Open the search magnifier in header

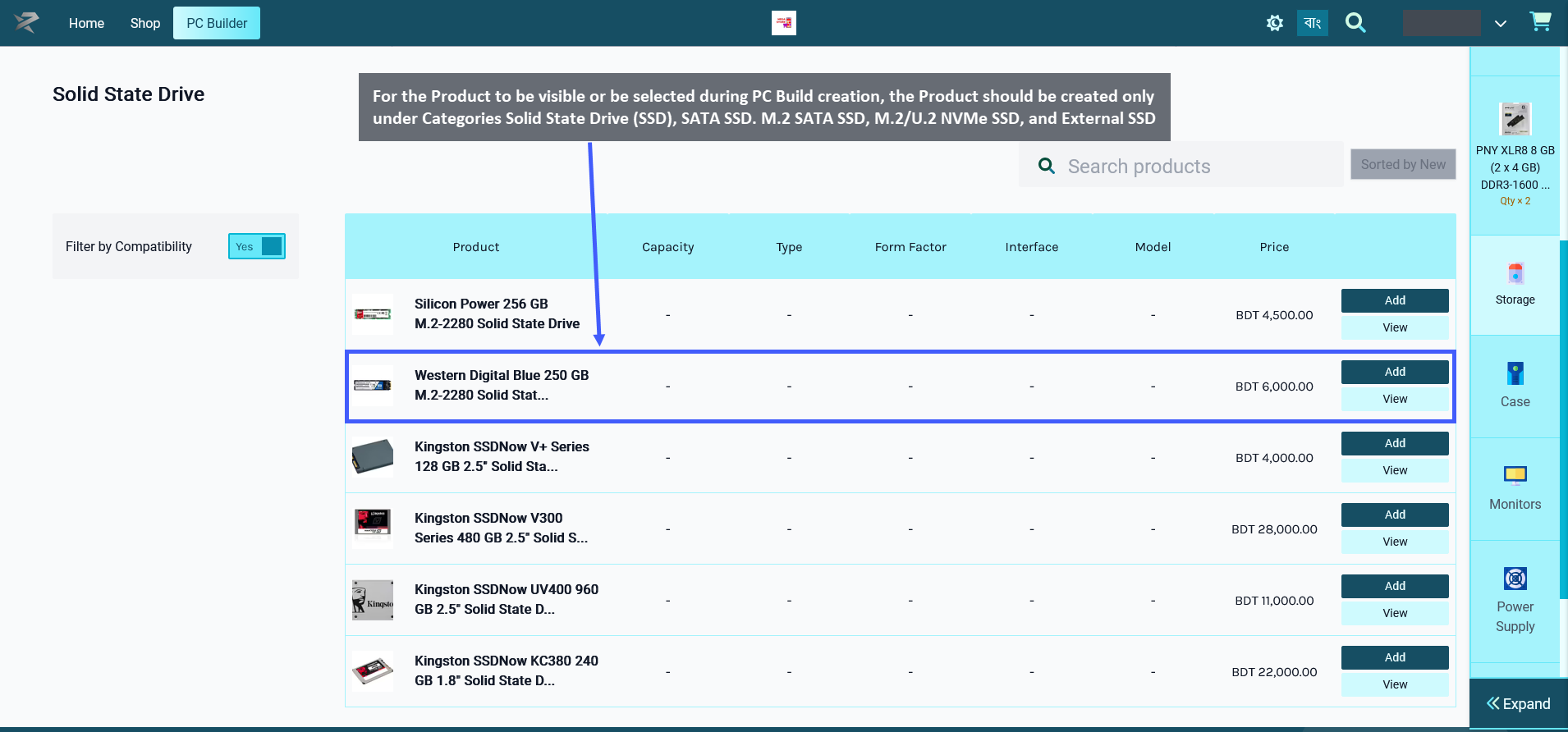(1355, 23)
